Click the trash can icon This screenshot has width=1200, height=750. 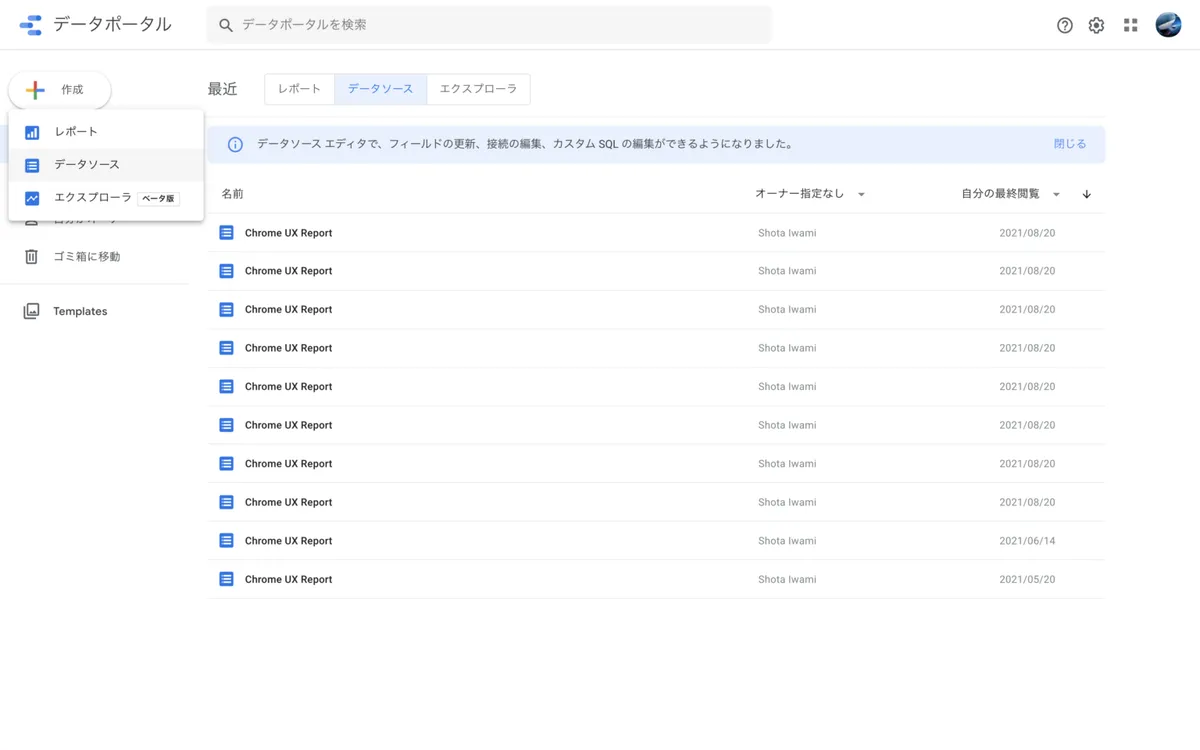[x=31, y=257]
